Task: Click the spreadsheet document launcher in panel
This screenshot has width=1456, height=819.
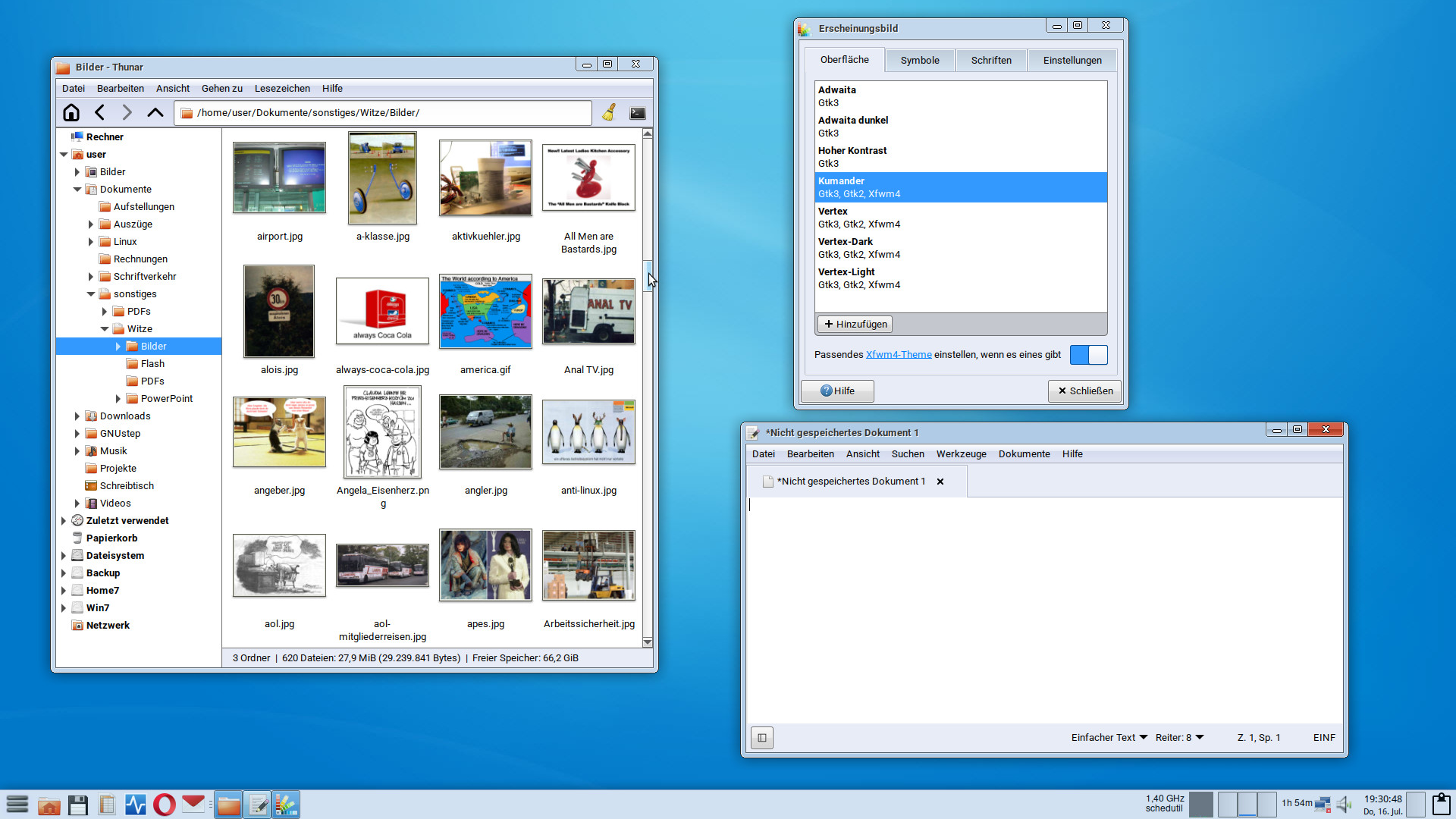Action: click(107, 805)
